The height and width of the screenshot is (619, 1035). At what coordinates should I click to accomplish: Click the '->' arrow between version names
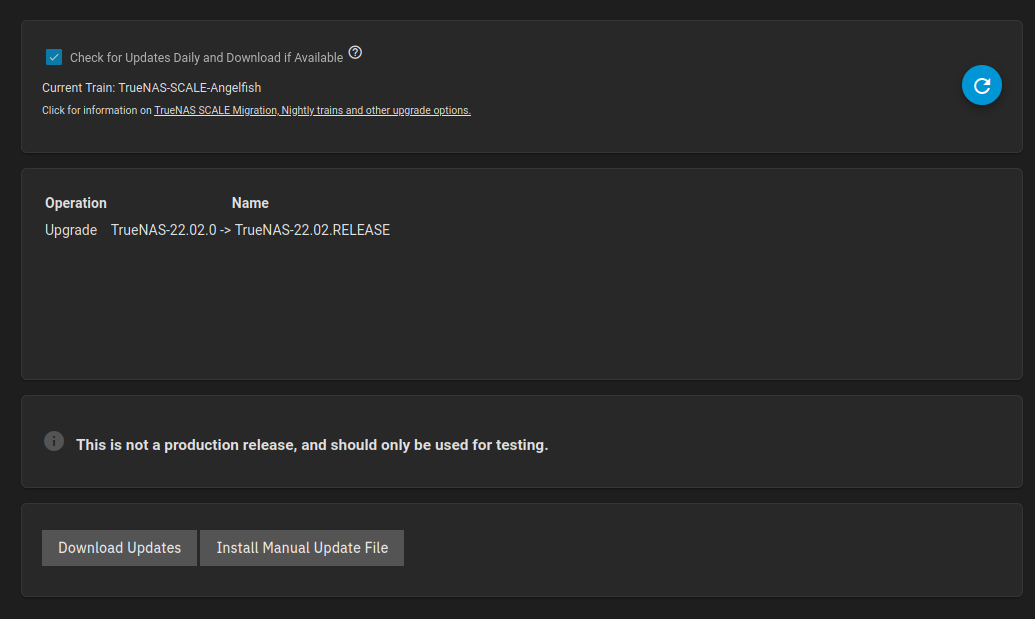[226, 230]
